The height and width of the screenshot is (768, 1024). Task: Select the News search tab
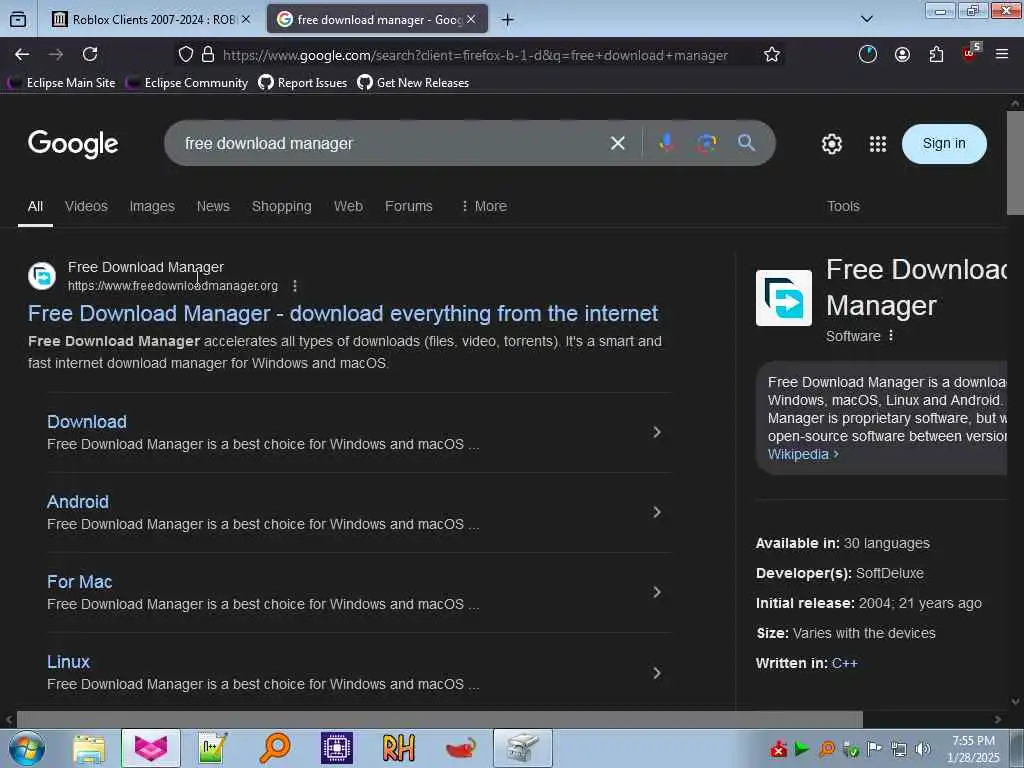tap(214, 206)
